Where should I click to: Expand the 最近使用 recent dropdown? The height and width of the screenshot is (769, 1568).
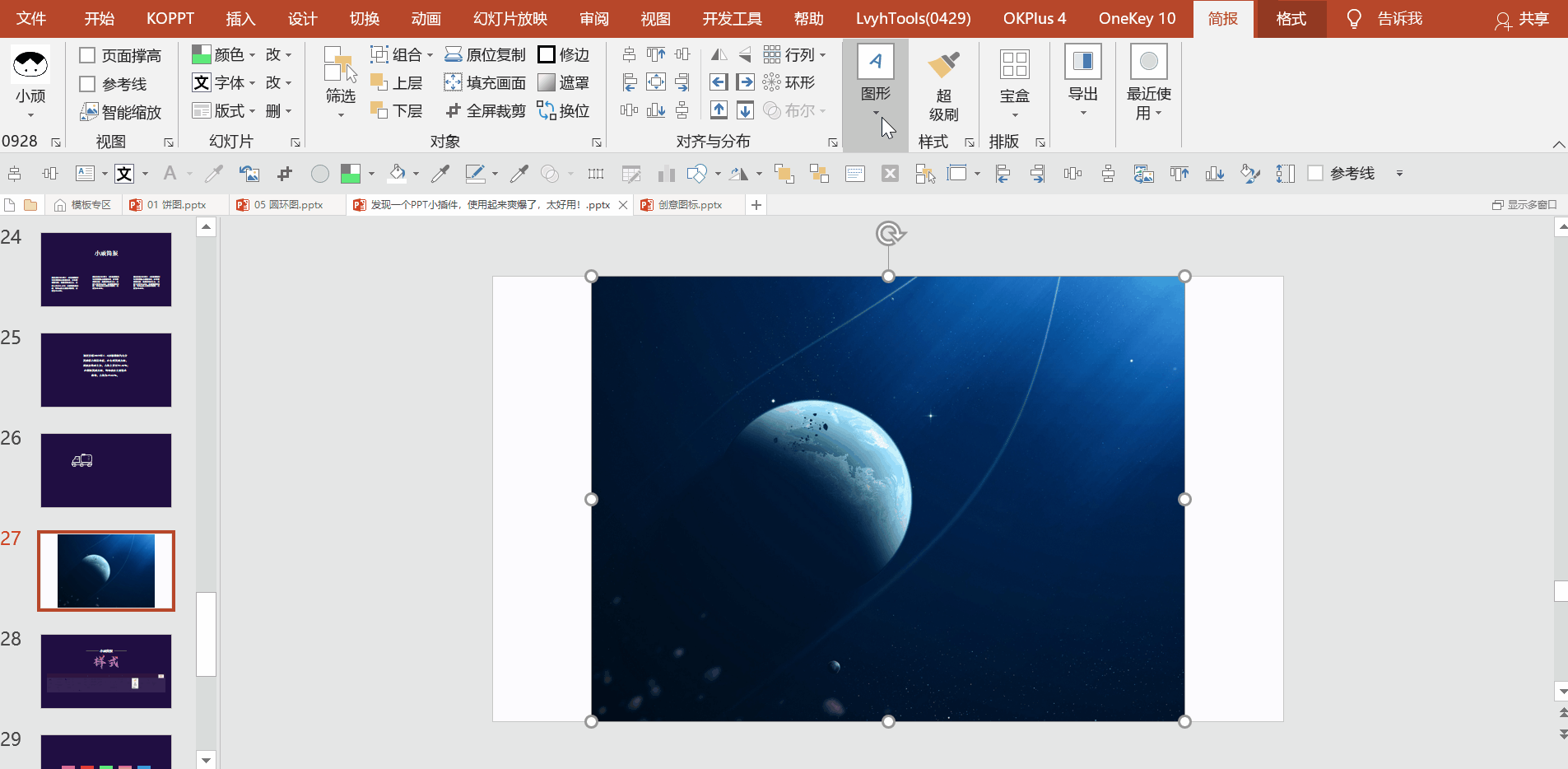click(x=1158, y=114)
